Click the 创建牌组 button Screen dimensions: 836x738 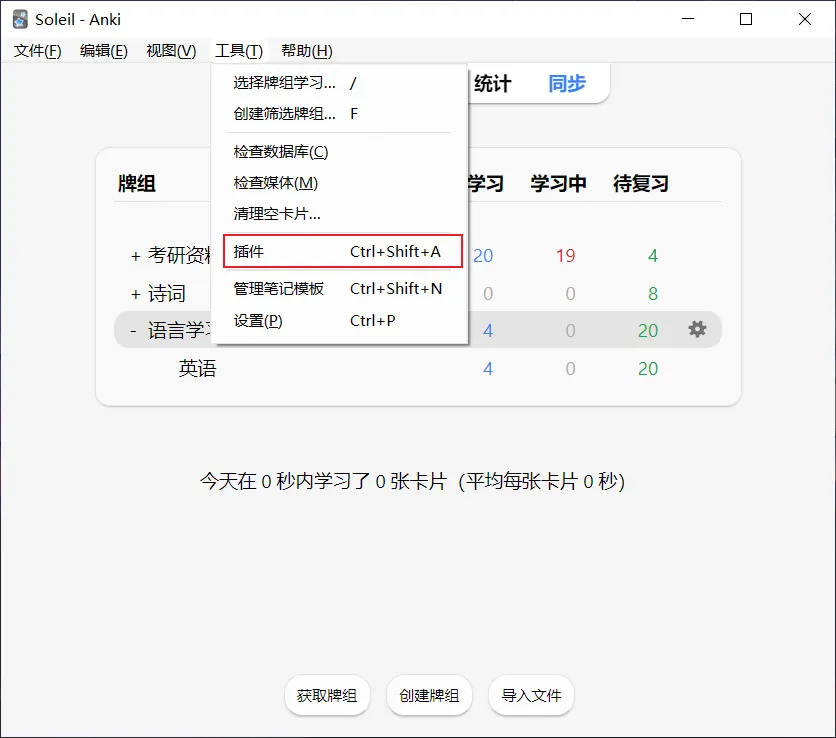click(429, 695)
